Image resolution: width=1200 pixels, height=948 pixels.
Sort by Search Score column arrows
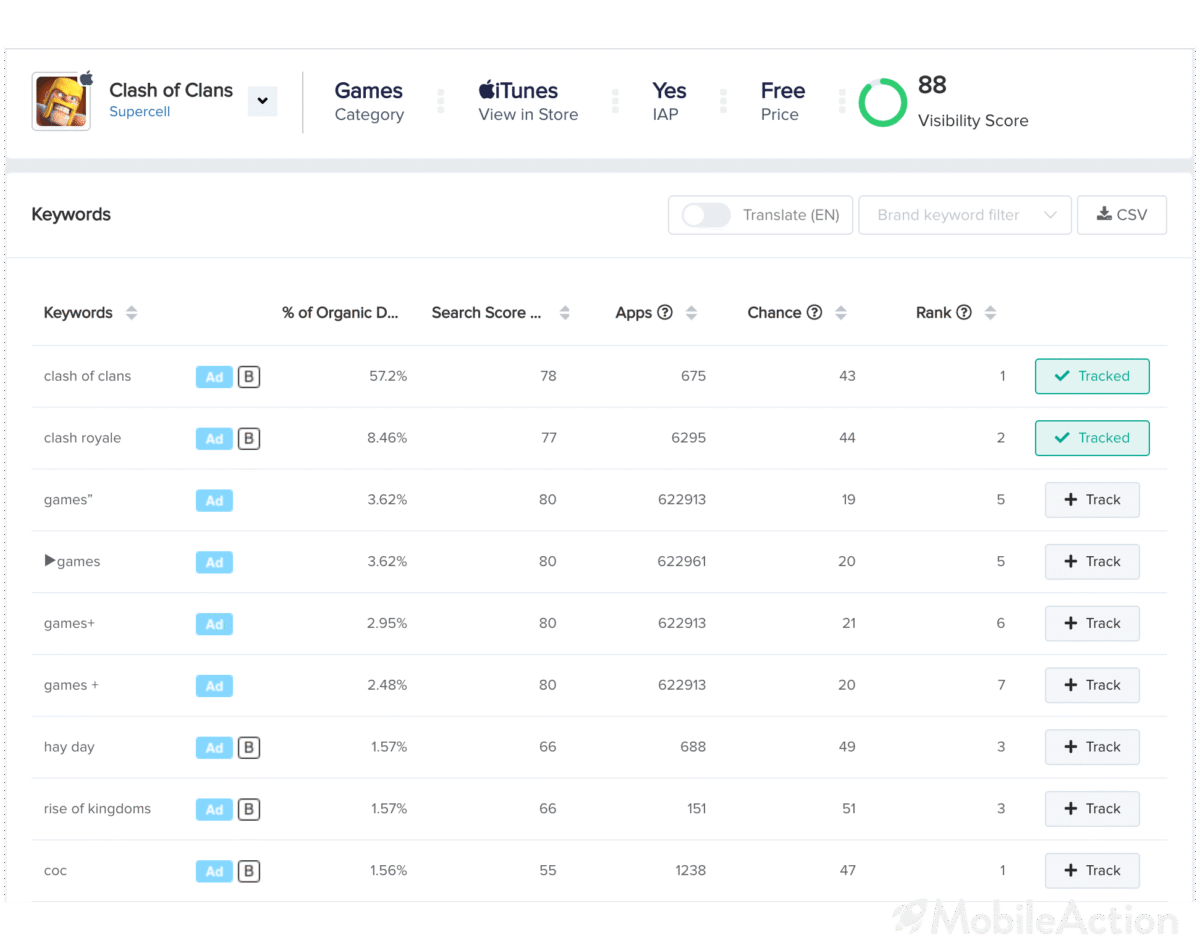[x=565, y=313]
